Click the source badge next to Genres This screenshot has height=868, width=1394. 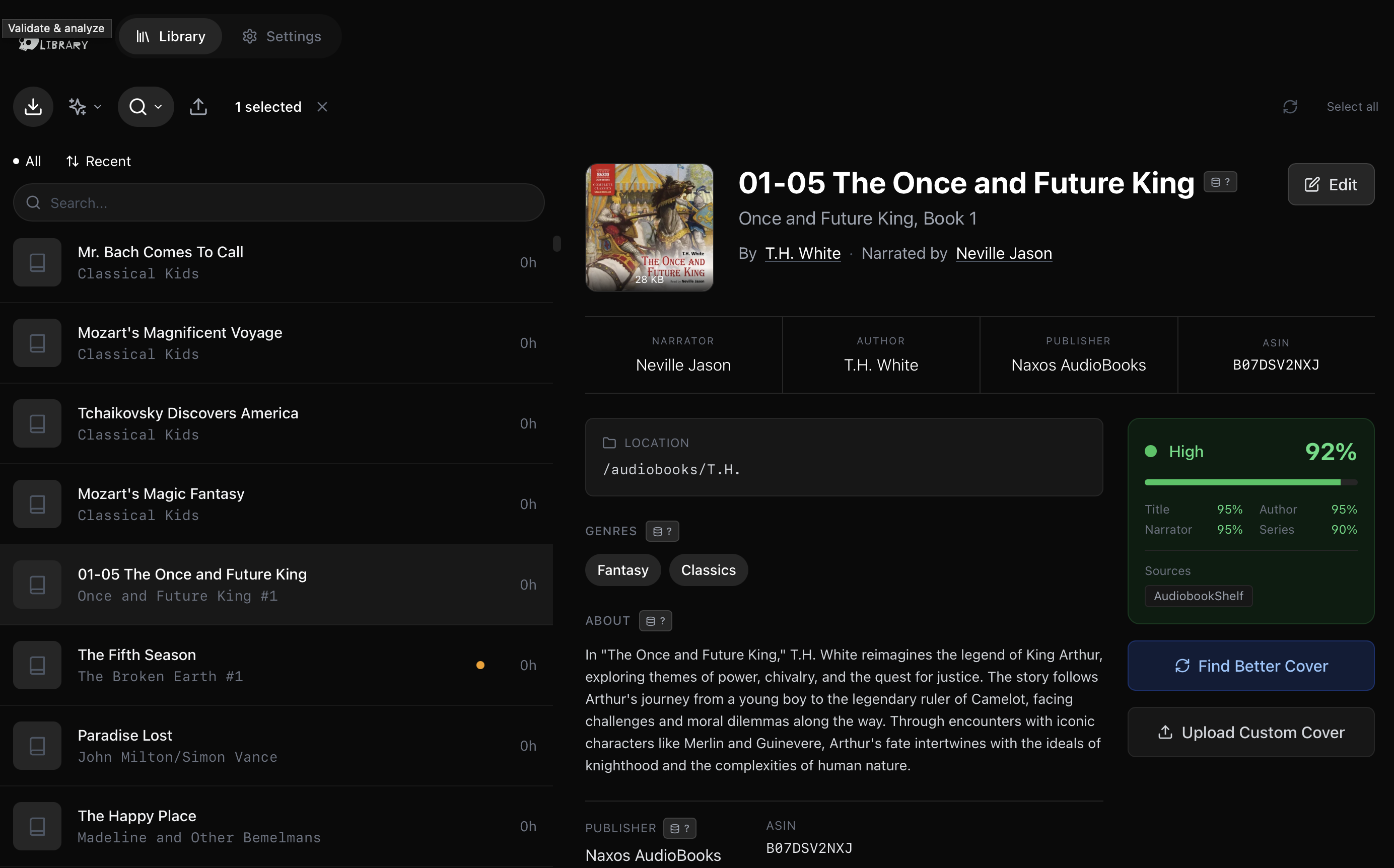coord(662,531)
